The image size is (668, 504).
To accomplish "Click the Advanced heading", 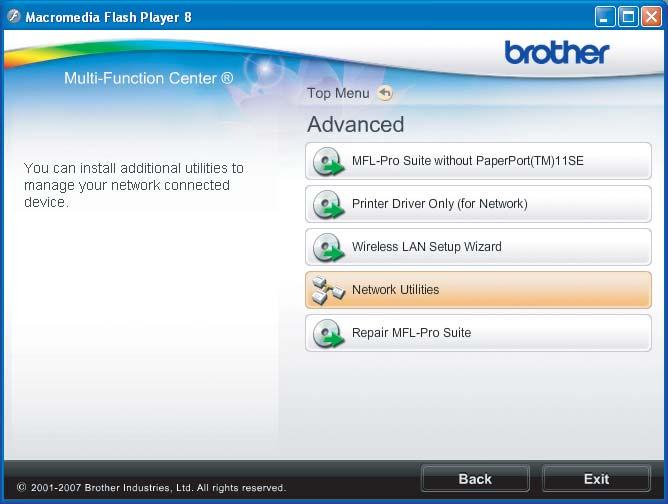I will [356, 124].
